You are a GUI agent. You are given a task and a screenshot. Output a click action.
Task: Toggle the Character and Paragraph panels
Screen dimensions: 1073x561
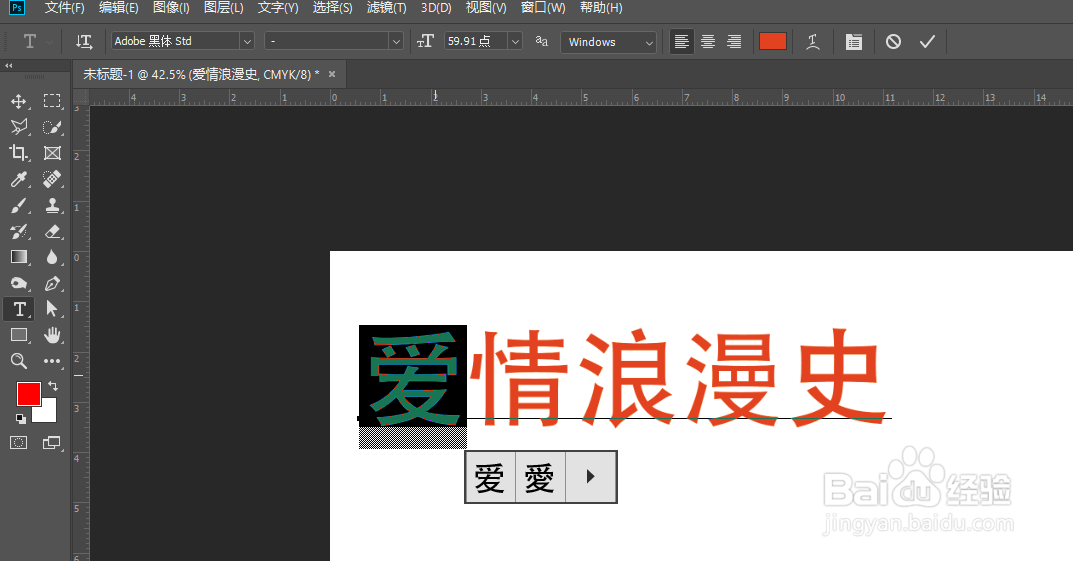(x=853, y=42)
